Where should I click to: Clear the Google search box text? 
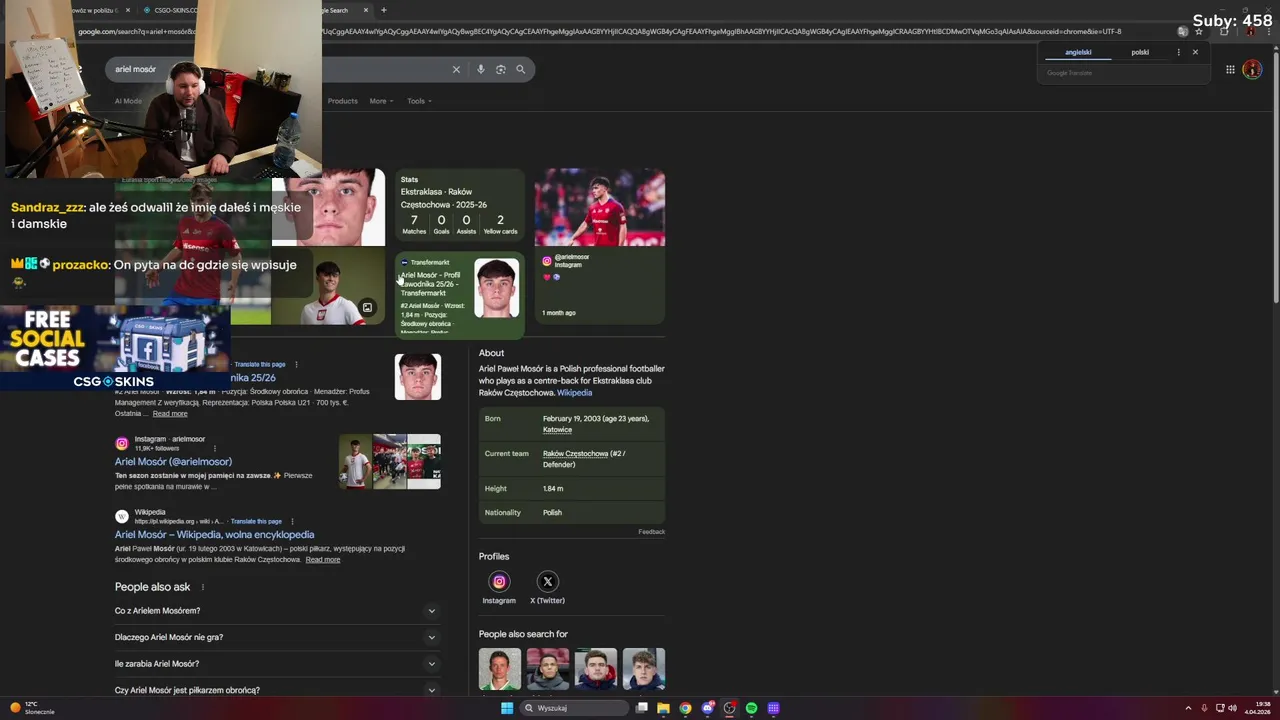point(456,69)
